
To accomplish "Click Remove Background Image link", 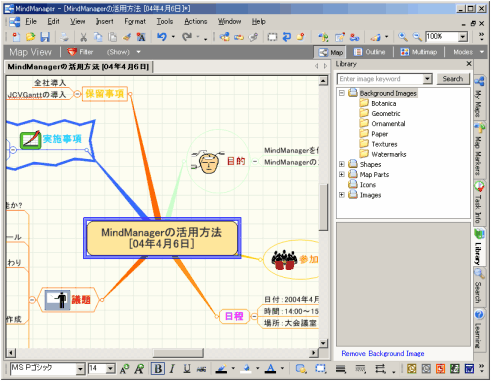I will pyautogui.click(x=383, y=353).
